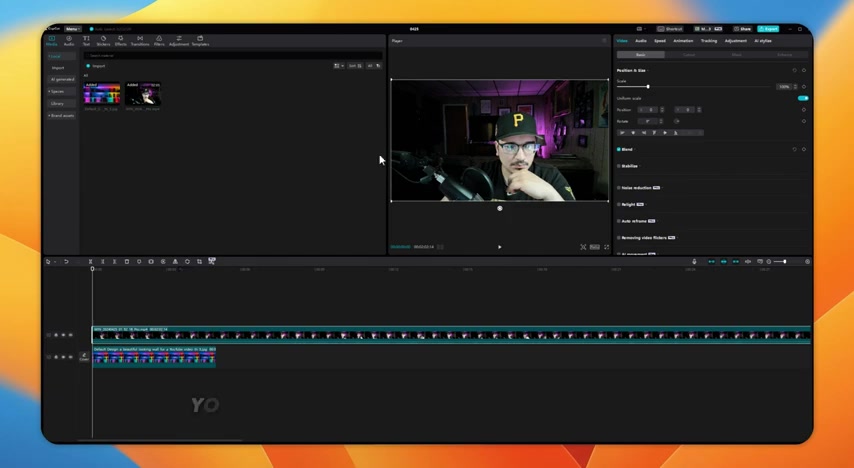Click the Player panel menu icon

[x=604, y=41]
